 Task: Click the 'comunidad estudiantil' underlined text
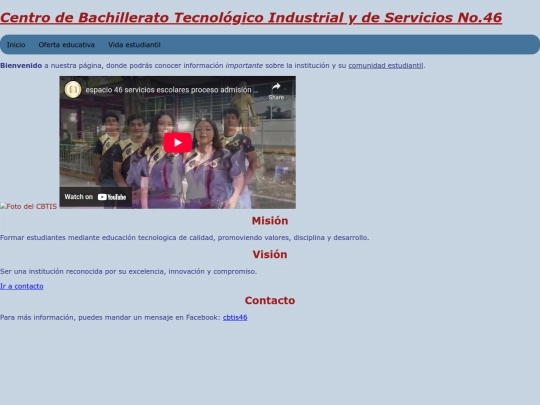tap(386, 65)
